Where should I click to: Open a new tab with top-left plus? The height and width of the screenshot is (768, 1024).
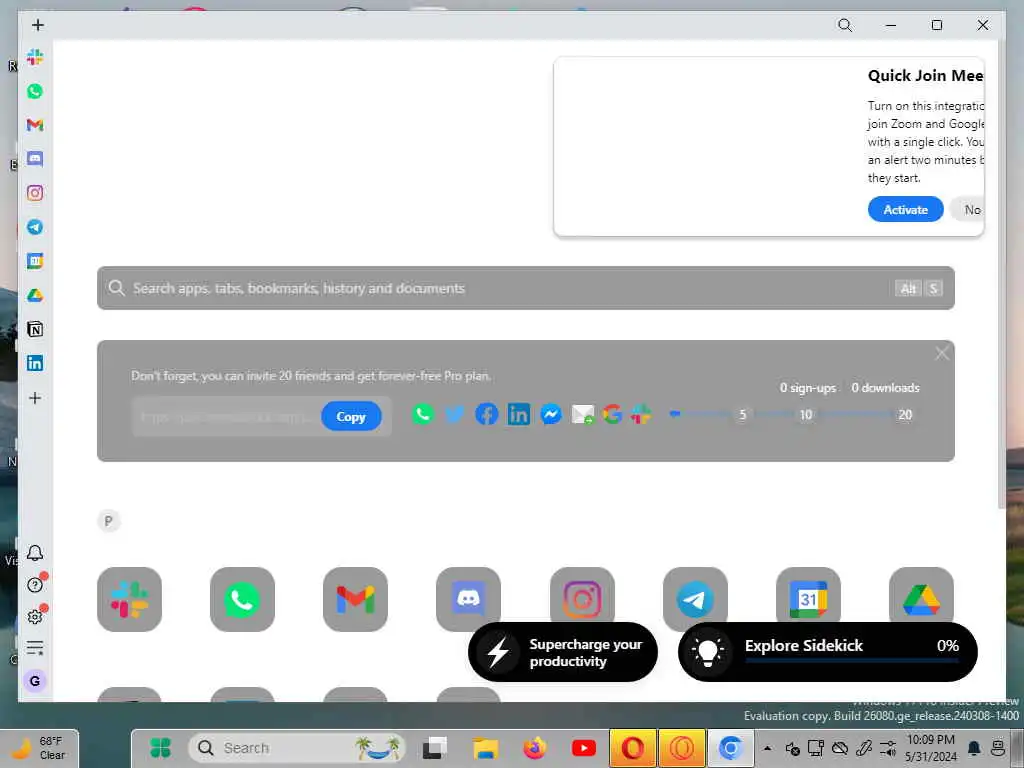(x=38, y=25)
